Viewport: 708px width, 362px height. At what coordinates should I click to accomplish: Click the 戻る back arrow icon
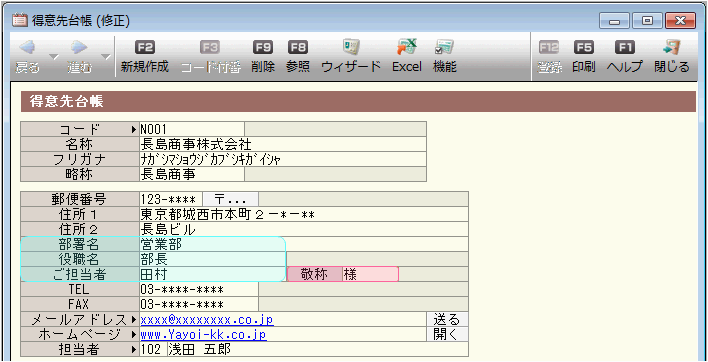click(28, 47)
